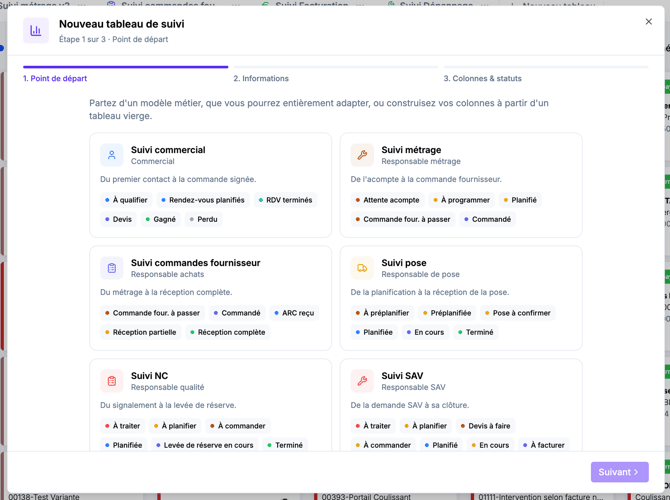Viewport: 670px width, 500px height.
Task: Select the Suivi métrage template title
Action: [x=411, y=150]
